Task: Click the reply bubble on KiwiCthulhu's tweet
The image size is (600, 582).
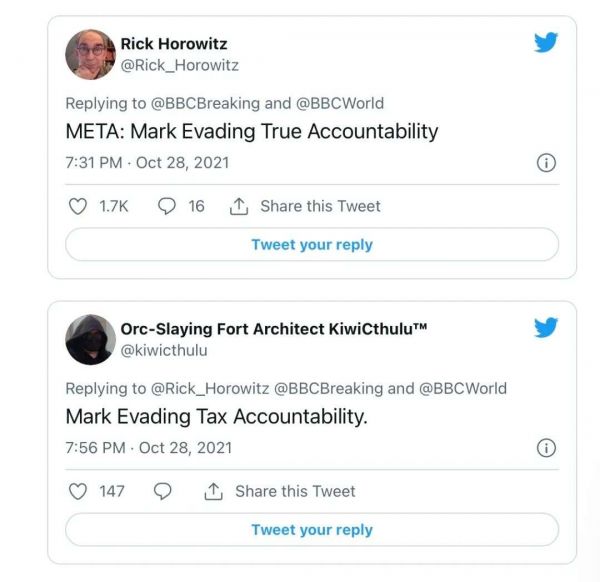Action: [164, 491]
